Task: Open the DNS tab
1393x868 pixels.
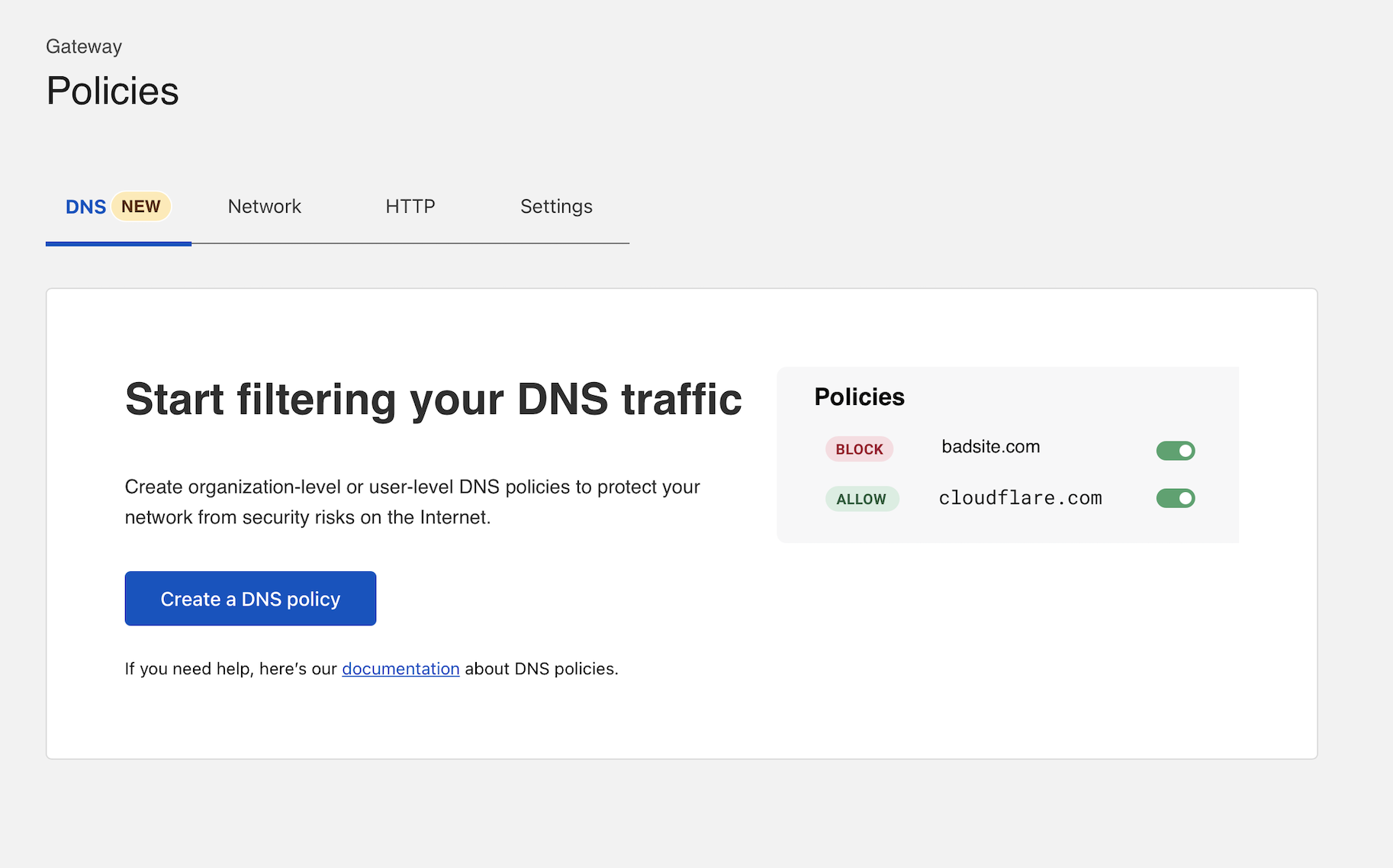Action: [x=85, y=207]
